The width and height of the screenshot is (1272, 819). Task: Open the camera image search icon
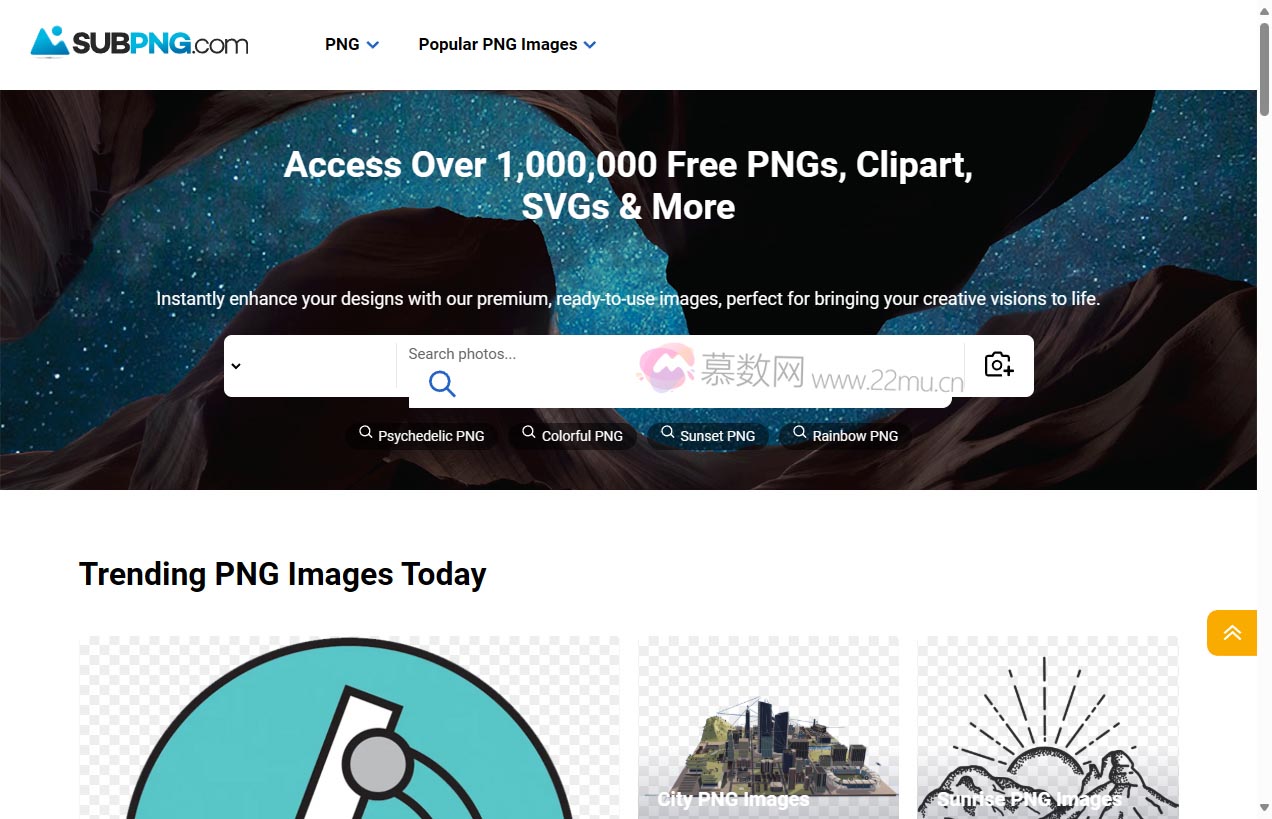pos(999,365)
